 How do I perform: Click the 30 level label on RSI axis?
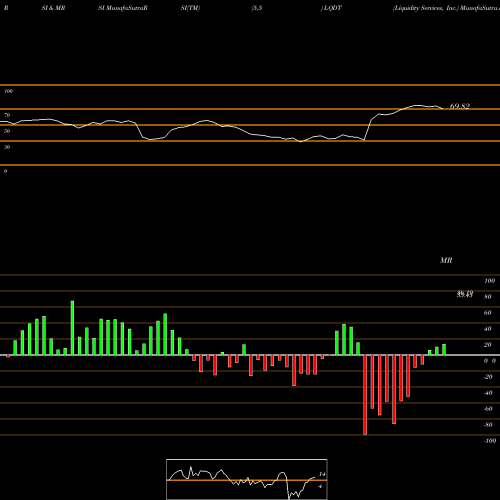coord(7,147)
